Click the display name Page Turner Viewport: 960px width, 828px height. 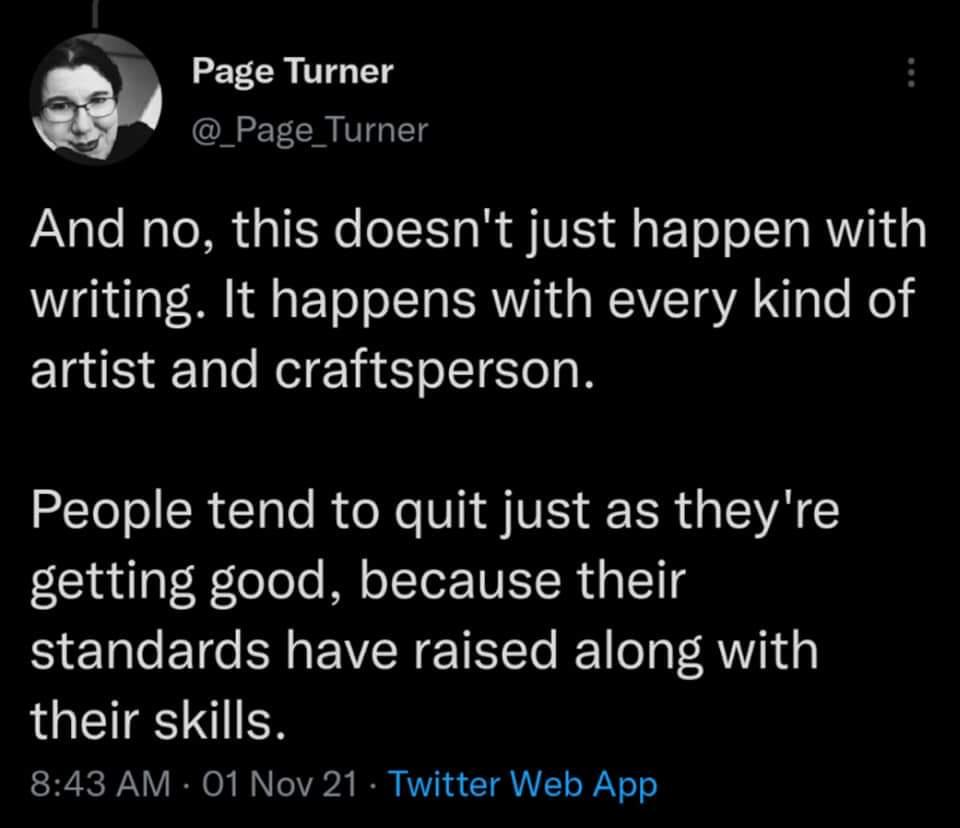292,71
